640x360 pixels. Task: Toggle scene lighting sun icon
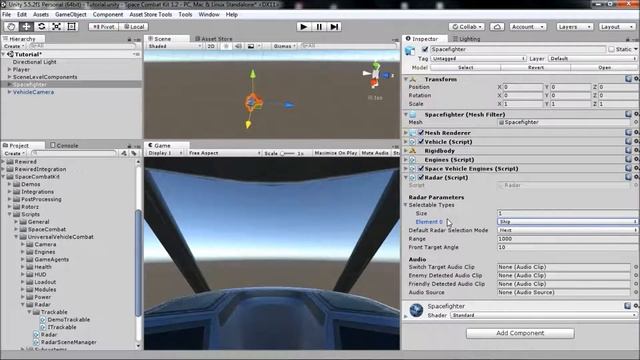click(226, 46)
